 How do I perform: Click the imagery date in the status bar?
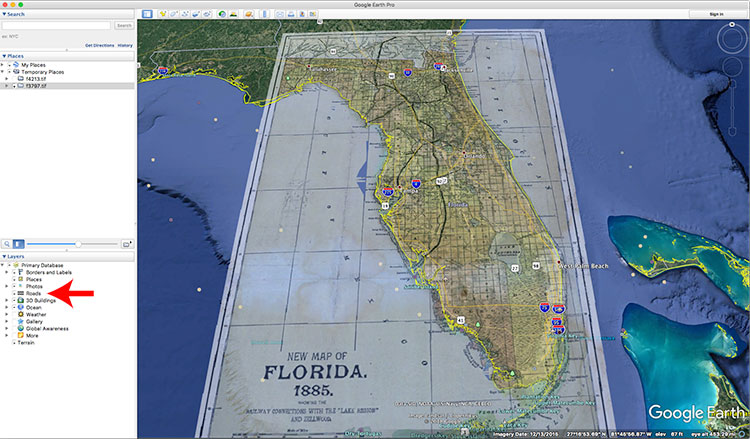[x=528, y=434]
